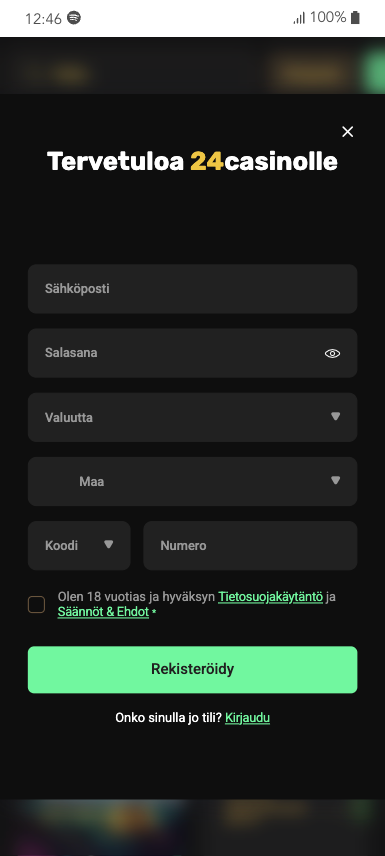385x856 pixels.
Task: Tap the signal strength icon
Action: point(299,18)
